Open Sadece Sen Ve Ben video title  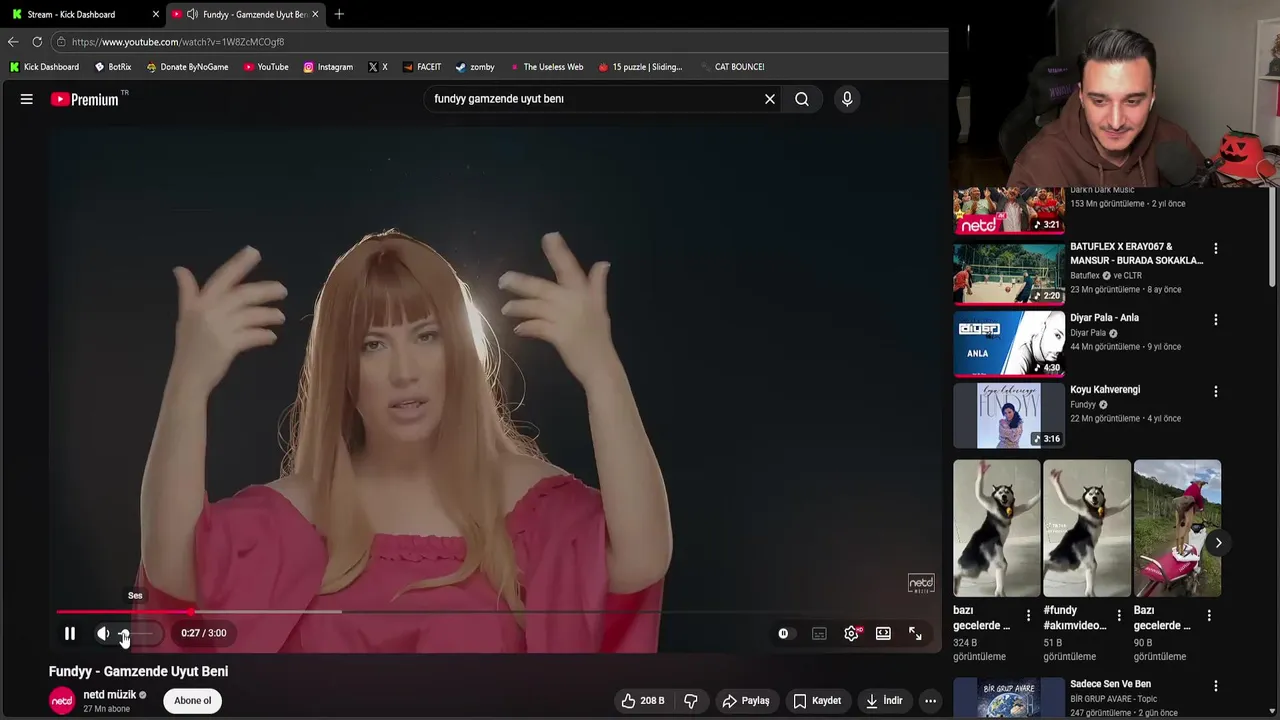click(x=1110, y=685)
